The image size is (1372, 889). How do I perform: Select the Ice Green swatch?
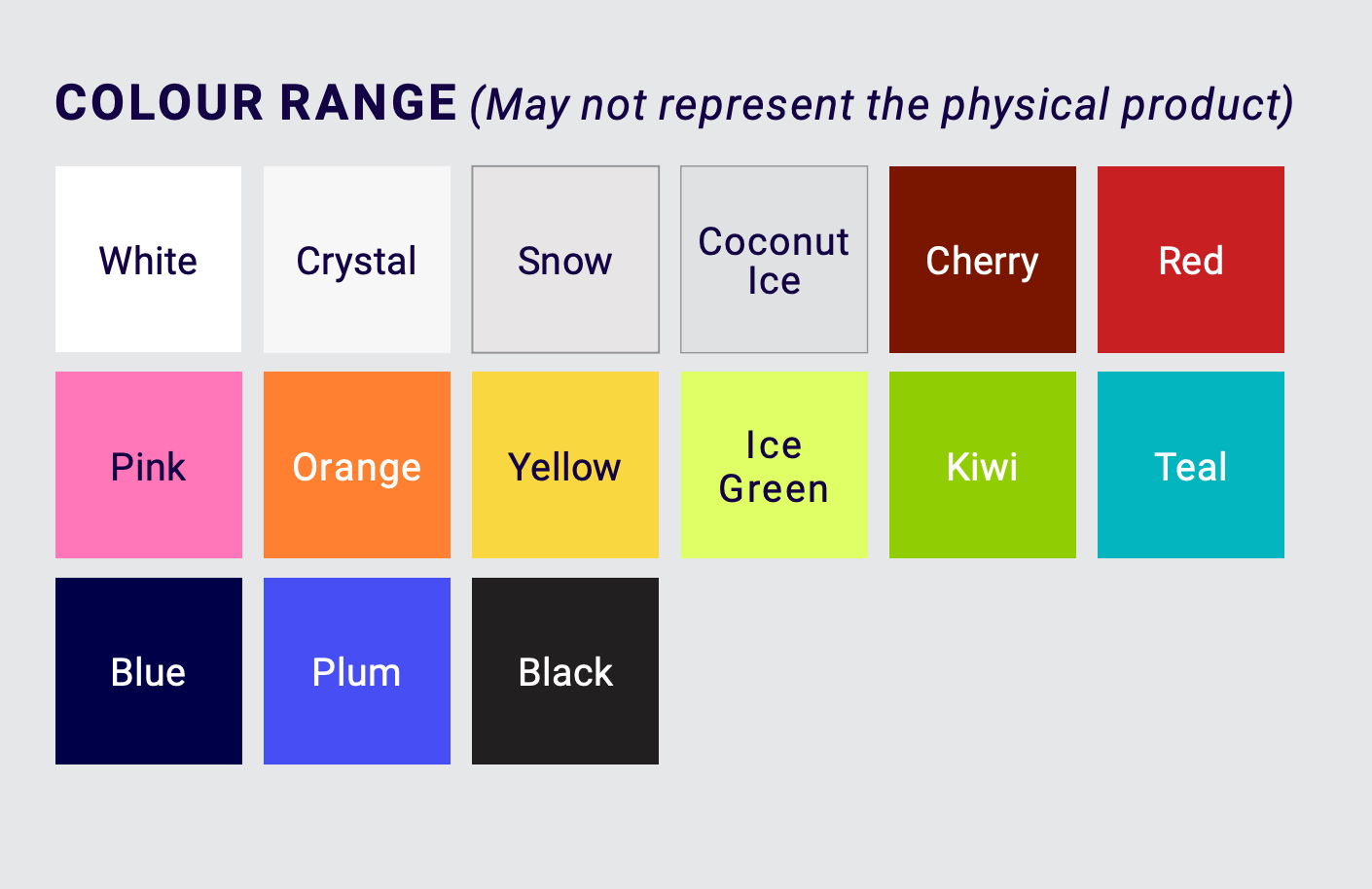click(x=774, y=465)
